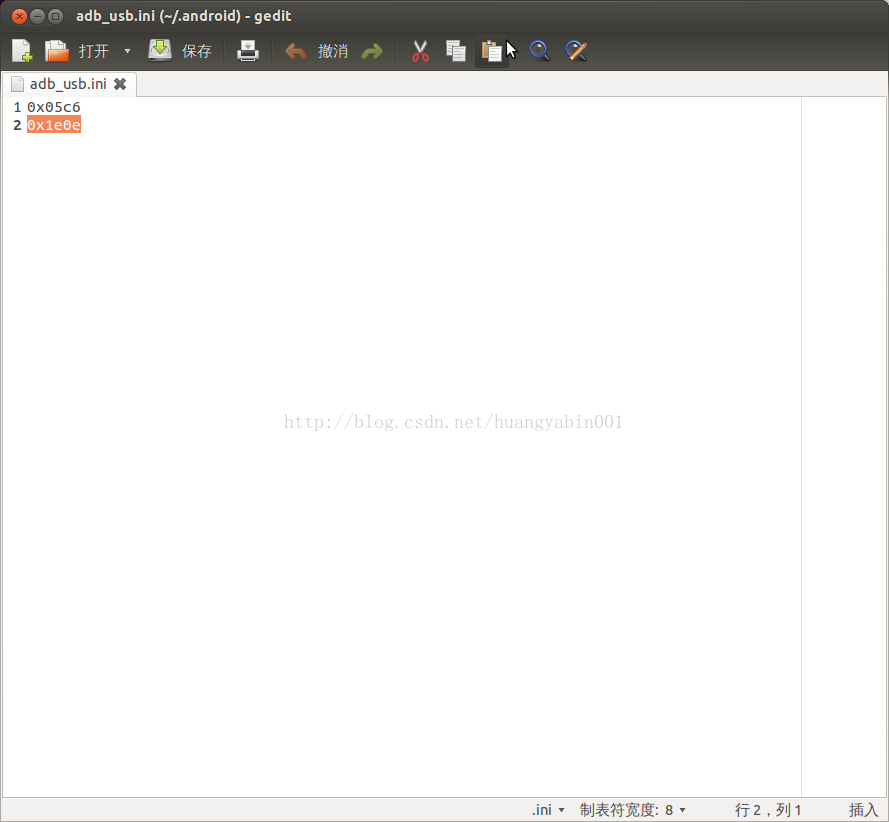Image resolution: width=889 pixels, height=822 pixels.
Task: Click the open file folder icon
Action: [57, 51]
